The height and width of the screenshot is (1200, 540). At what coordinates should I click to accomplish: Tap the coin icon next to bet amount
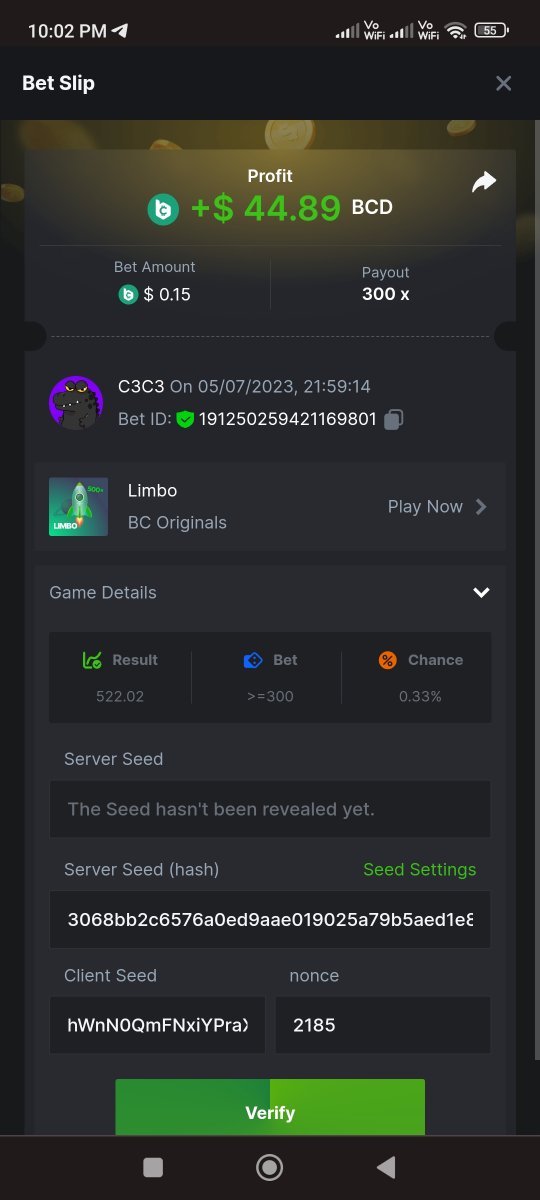point(128,294)
